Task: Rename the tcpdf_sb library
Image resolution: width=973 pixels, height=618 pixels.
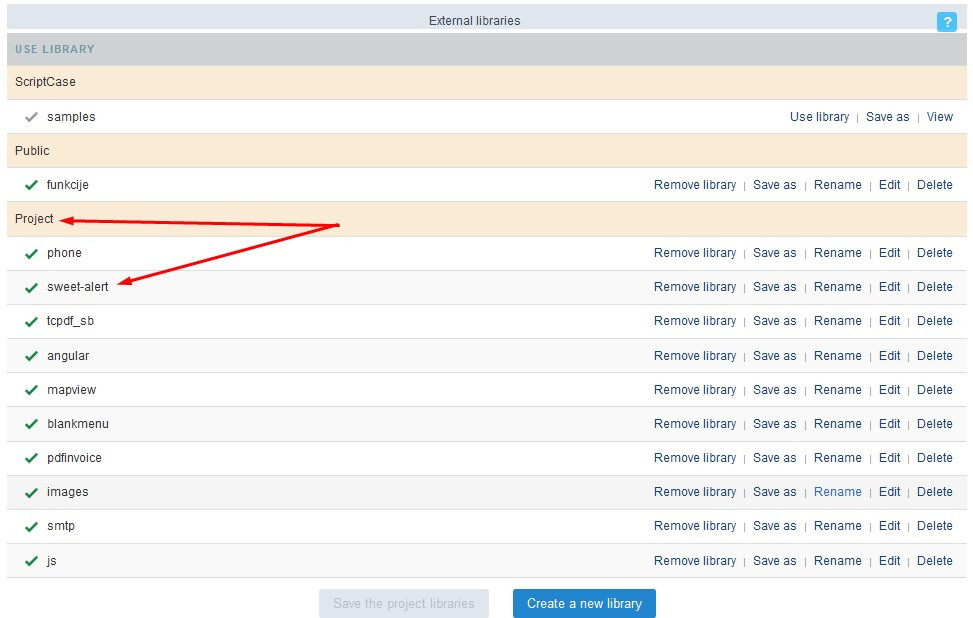Action: 838,321
